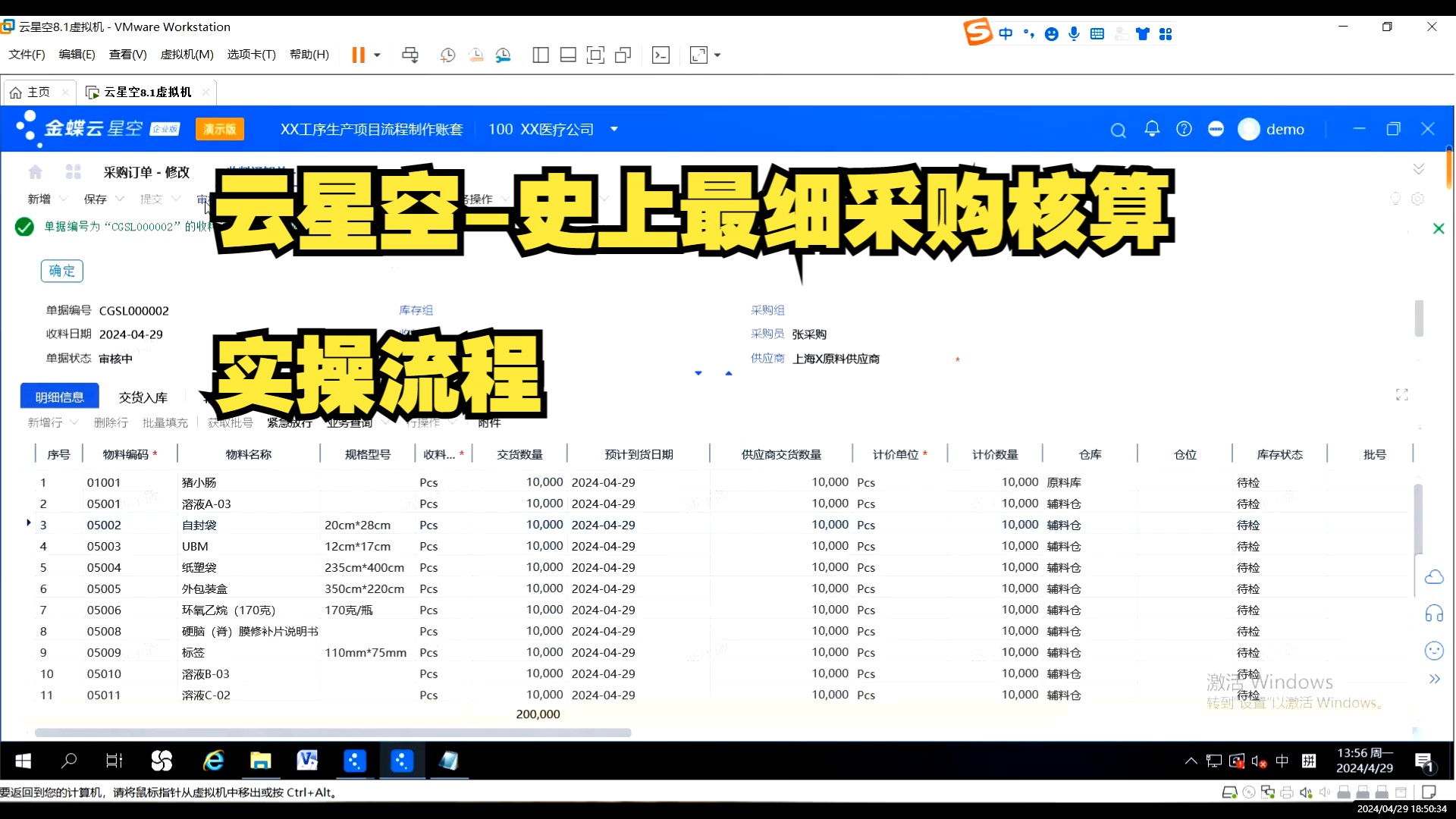
Task: Click 新增行 in the detail toolbar
Action: 45,422
